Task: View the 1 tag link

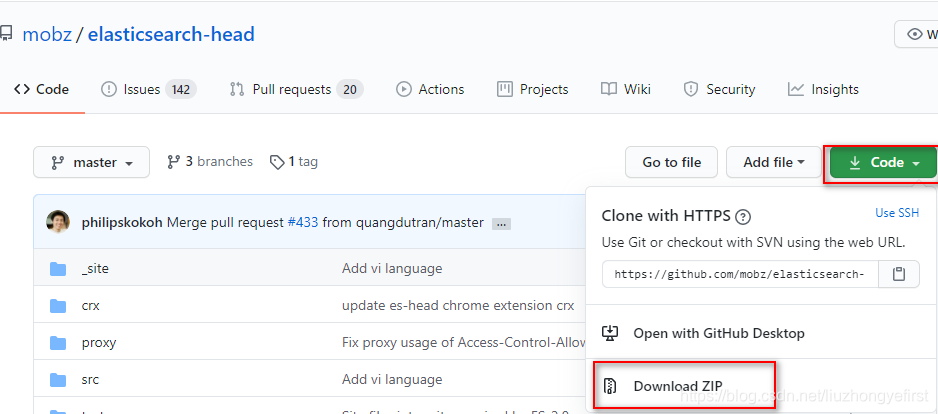Action: point(294,162)
